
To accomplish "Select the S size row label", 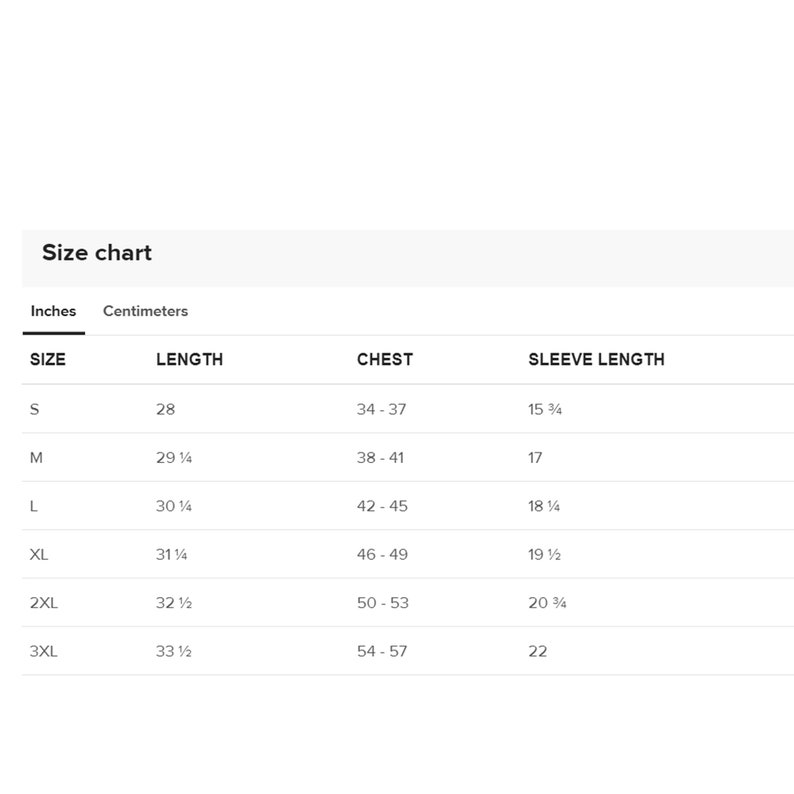I will tap(34, 409).
